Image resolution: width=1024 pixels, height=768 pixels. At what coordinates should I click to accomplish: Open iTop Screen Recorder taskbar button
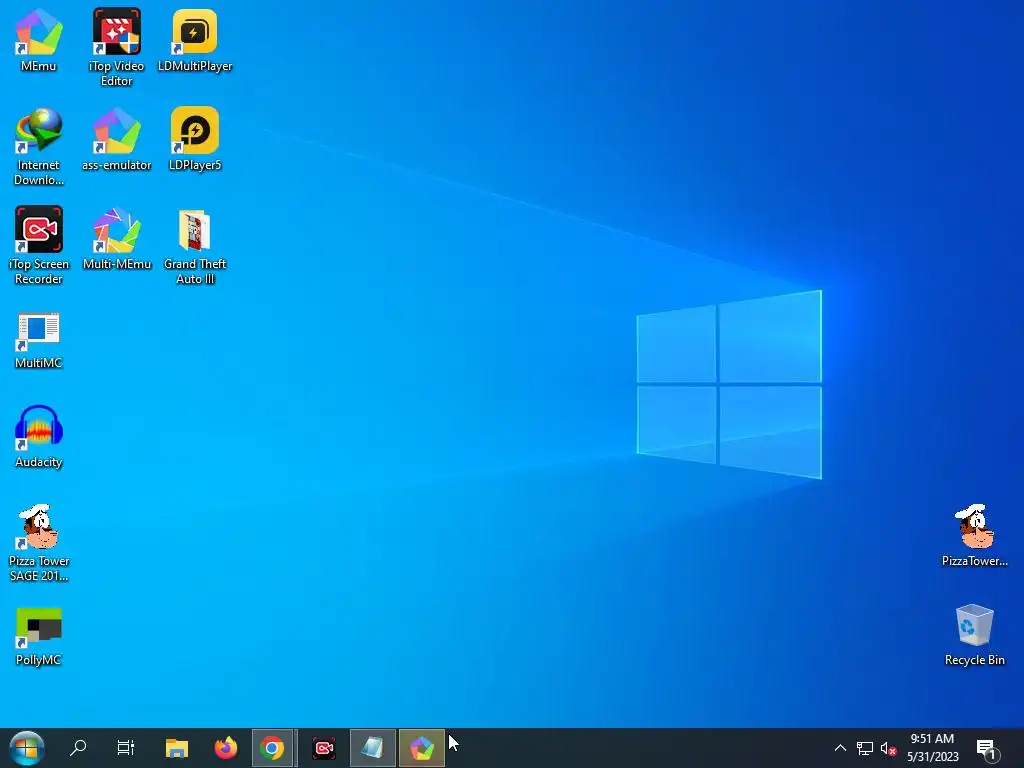coord(324,748)
